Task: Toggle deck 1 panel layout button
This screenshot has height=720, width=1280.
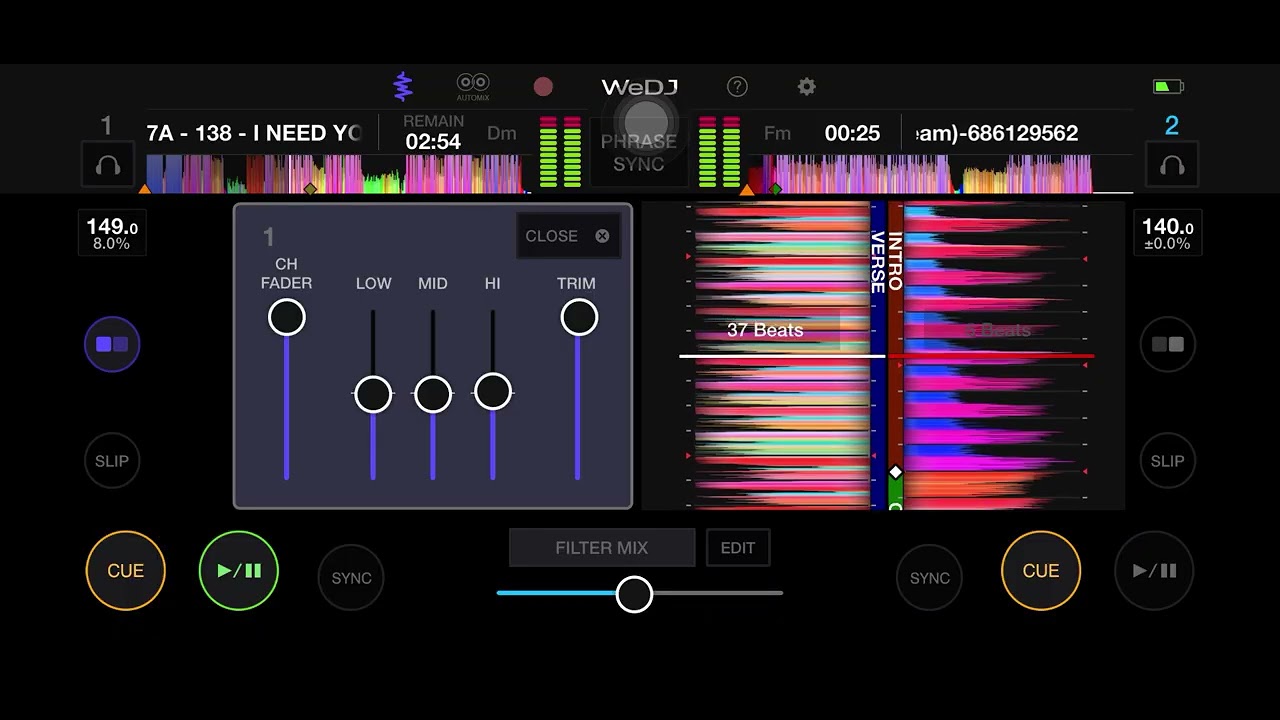Action: (112, 344)
